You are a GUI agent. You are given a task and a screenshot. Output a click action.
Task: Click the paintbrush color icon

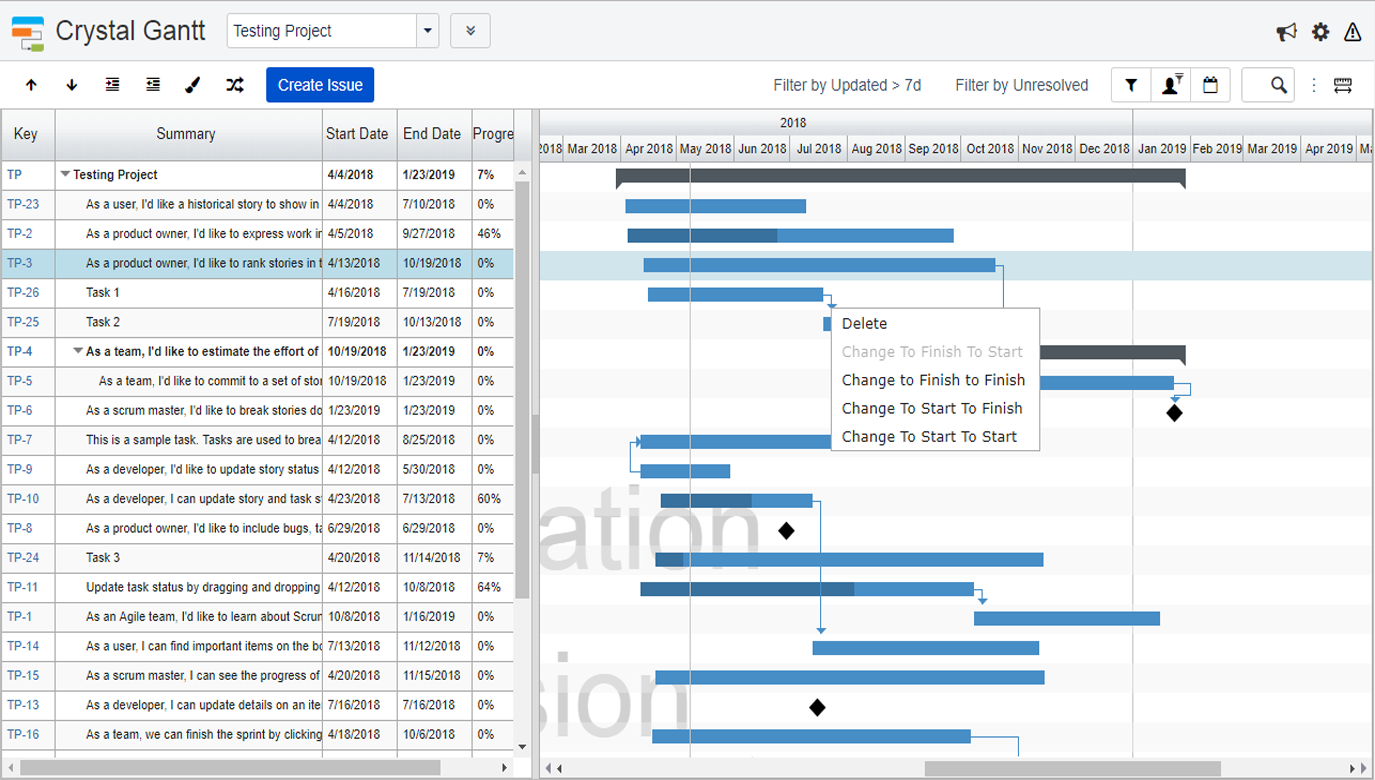[x=193, y=85]
